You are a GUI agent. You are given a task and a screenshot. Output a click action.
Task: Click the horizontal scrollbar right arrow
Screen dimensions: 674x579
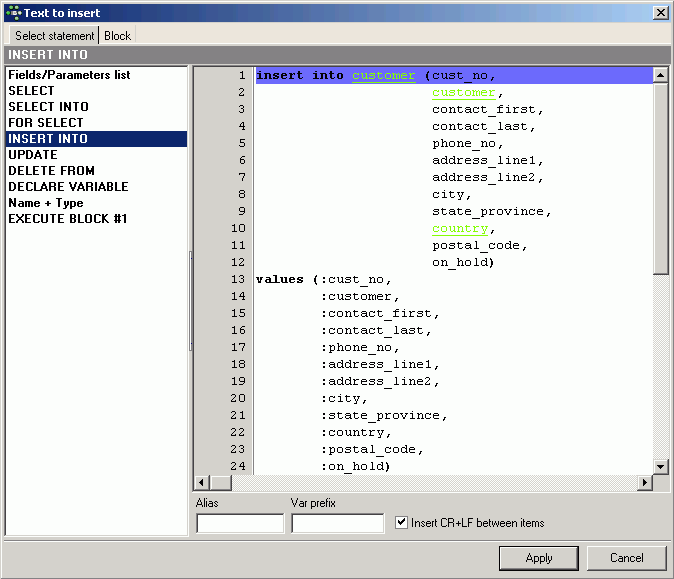point(645,483)
